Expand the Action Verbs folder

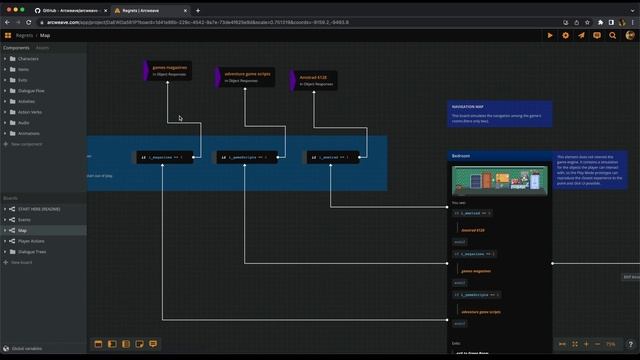click(5, 112)
